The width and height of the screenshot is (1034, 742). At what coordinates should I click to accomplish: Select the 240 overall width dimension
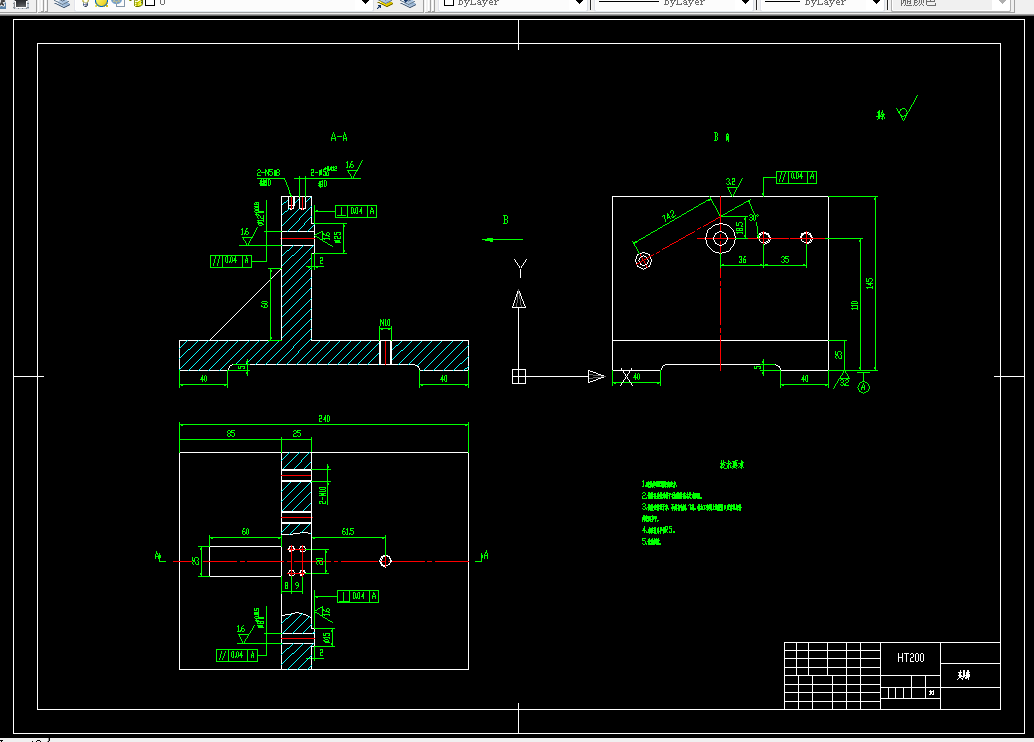point(324,419)
